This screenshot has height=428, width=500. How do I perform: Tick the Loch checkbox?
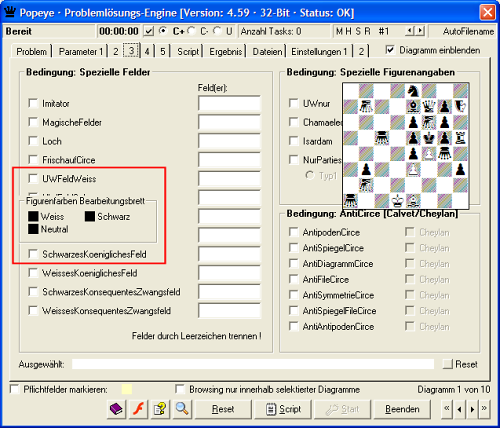pyautogui.click(x=33, y=141)
